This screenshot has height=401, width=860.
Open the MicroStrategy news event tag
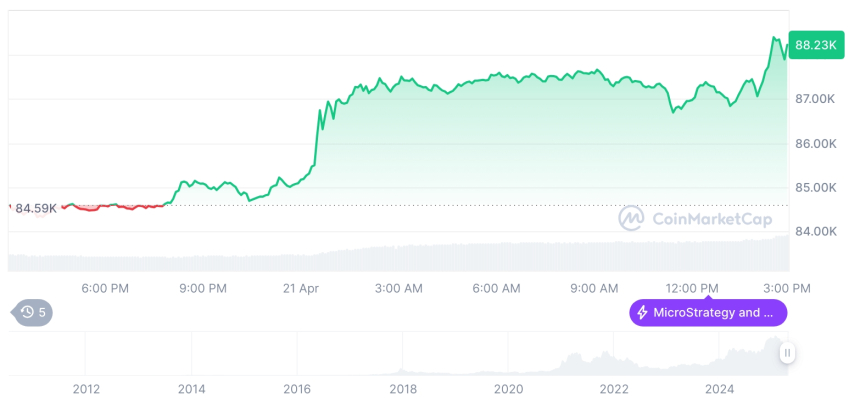point(708,313)
